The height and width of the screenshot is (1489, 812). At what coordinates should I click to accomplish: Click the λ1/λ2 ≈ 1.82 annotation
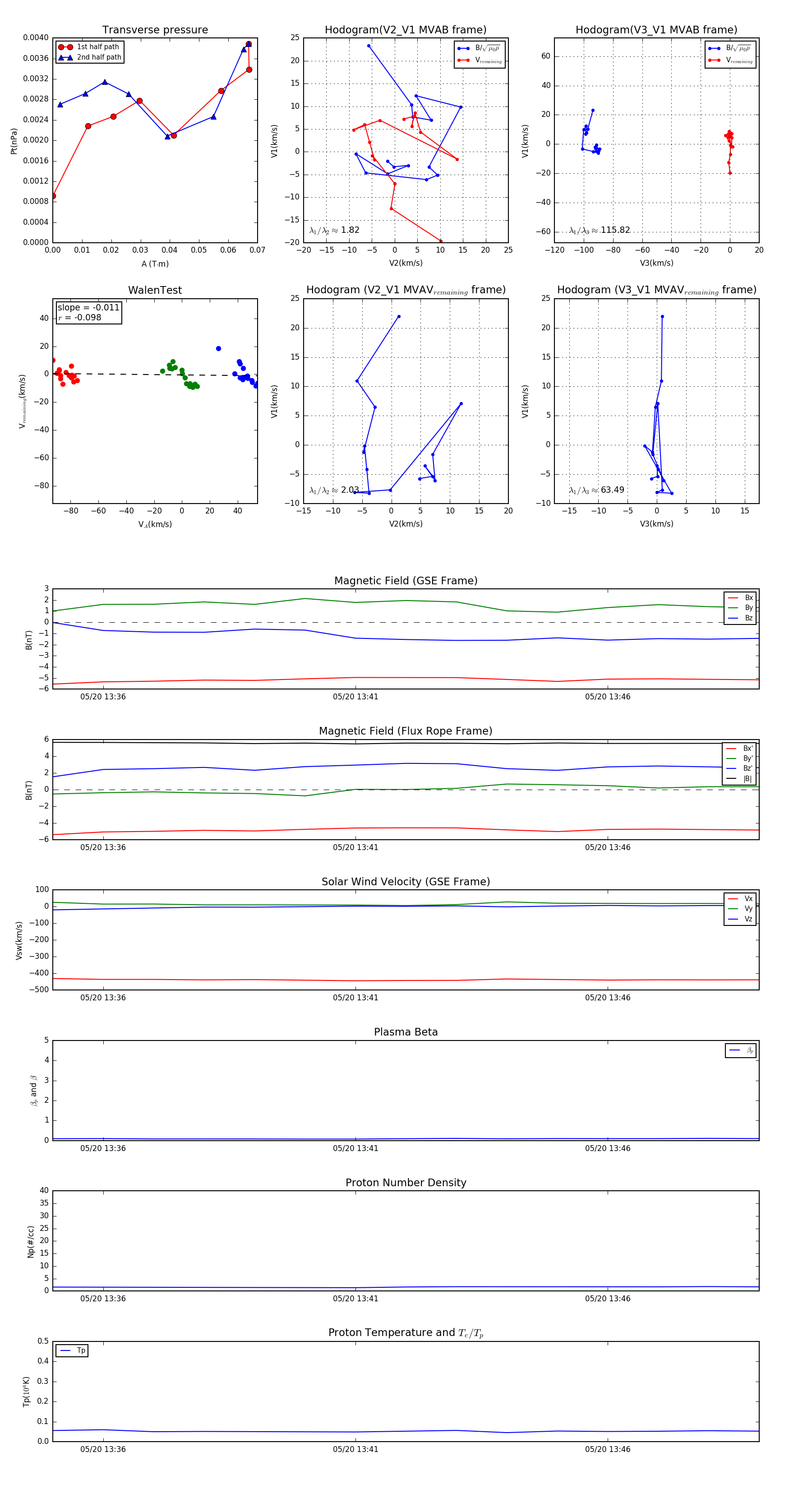(x=334, y=230)
